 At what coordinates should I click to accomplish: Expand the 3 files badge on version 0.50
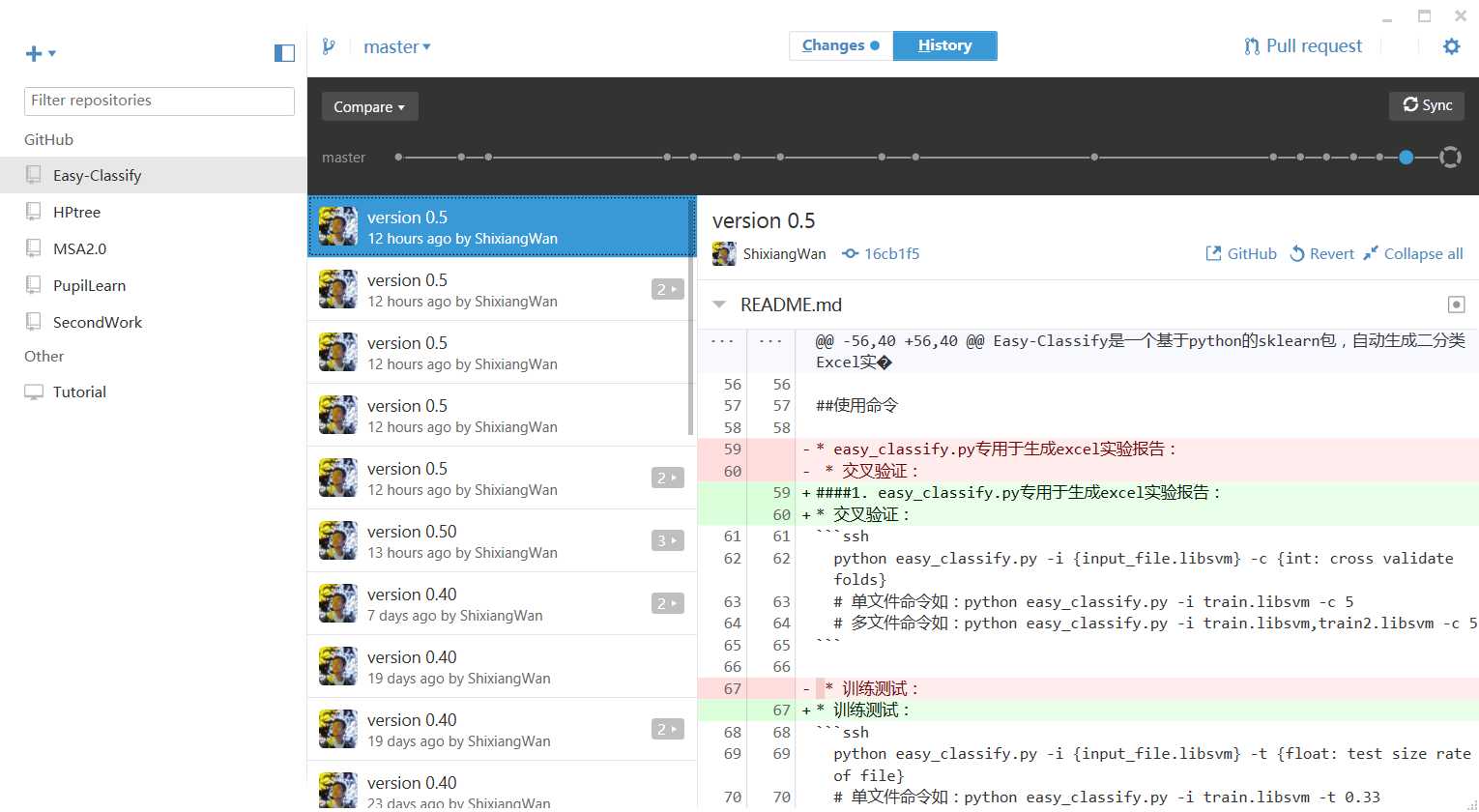[x=667, y=540]
